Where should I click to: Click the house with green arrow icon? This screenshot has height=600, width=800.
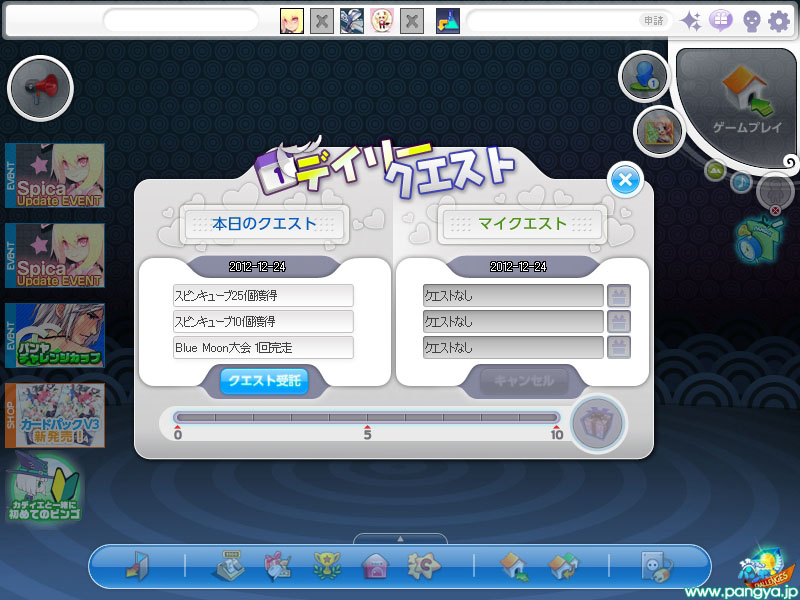514,567
